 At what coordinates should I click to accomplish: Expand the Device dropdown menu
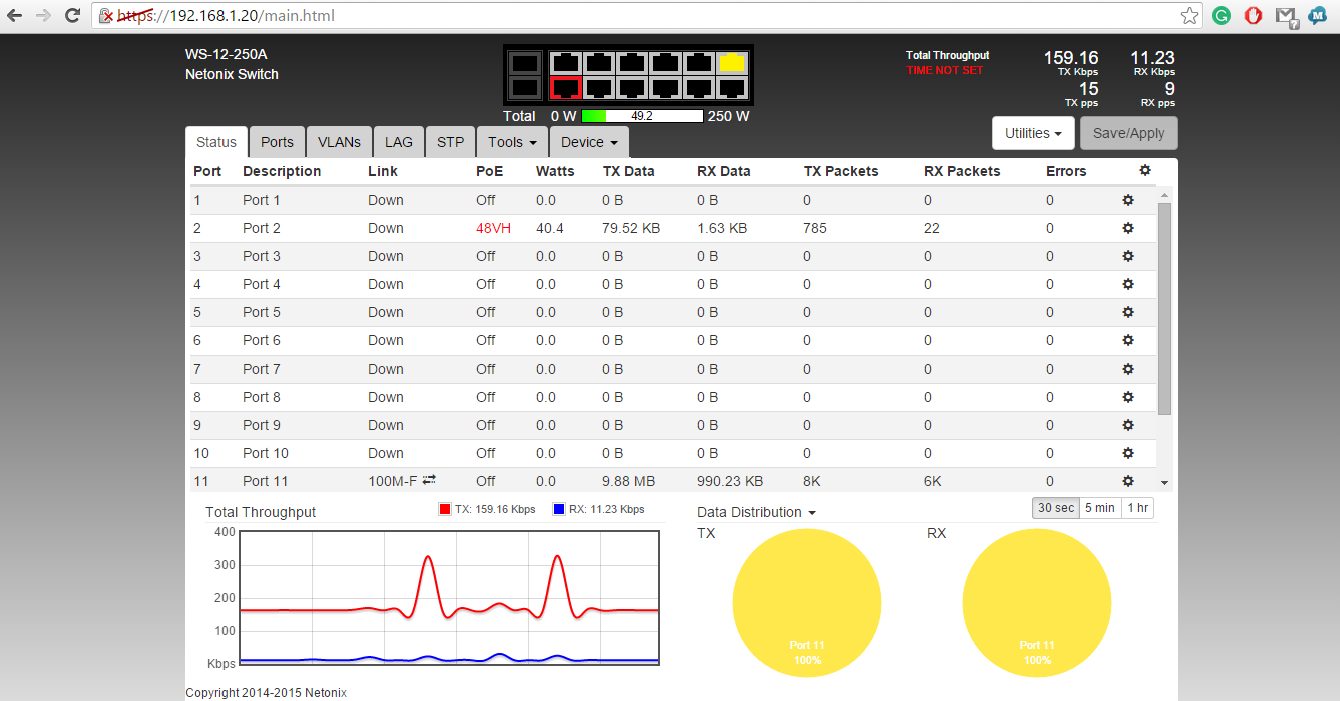589,142
